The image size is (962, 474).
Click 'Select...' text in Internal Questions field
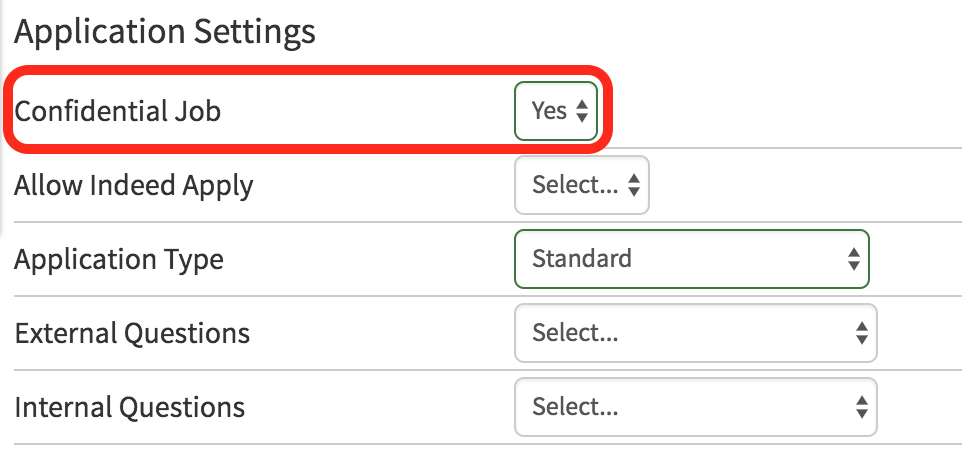[575, 407]
